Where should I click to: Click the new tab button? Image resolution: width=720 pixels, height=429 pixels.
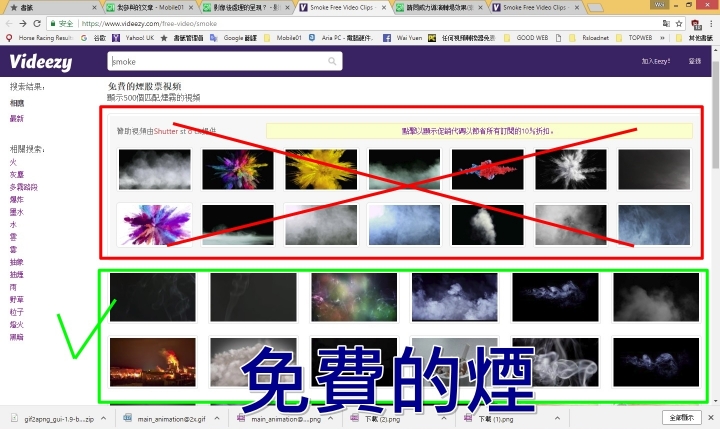pyautogui.click(x=596, y=7)
